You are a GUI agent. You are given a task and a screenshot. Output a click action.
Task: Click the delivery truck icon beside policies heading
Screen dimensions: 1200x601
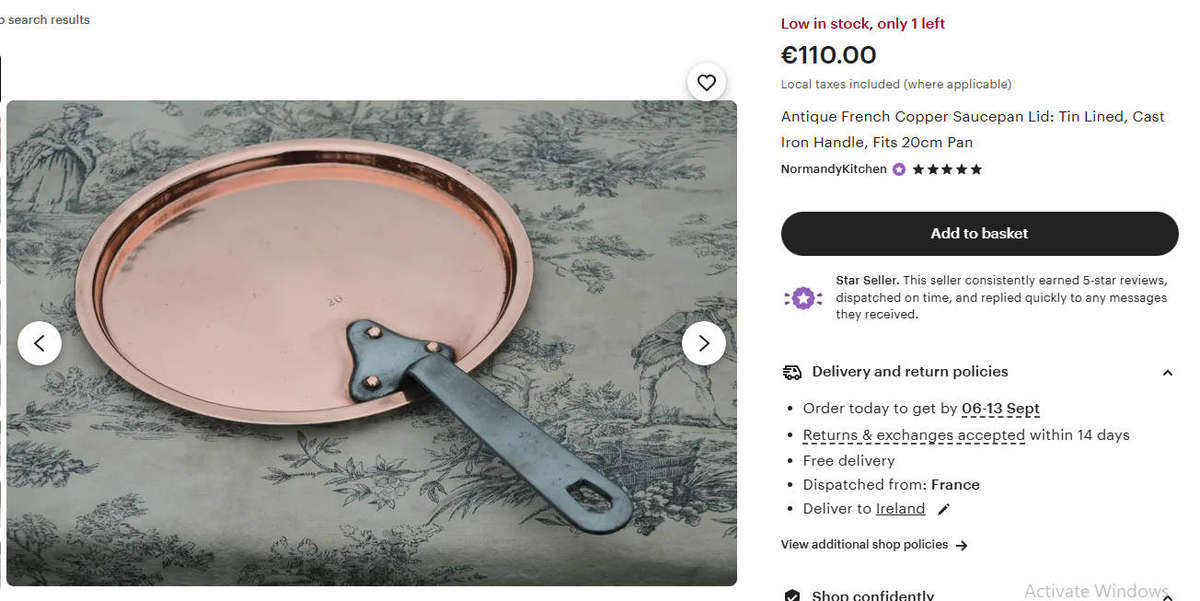point(791,371)
